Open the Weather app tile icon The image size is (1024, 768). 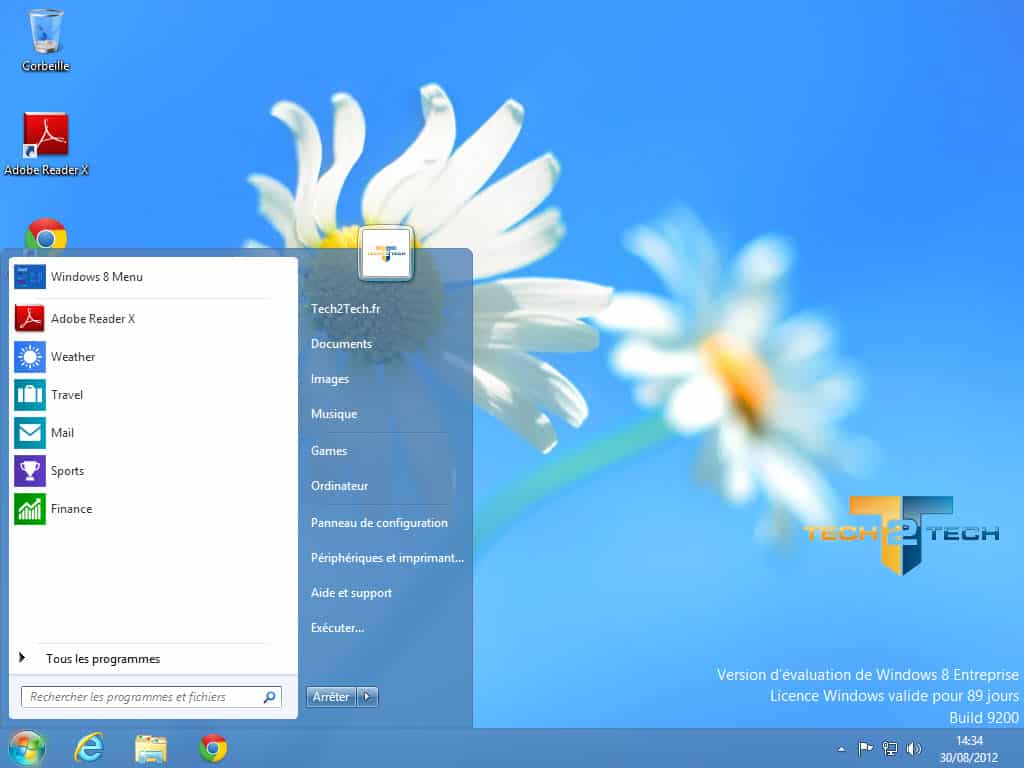[x=30, y=357]
